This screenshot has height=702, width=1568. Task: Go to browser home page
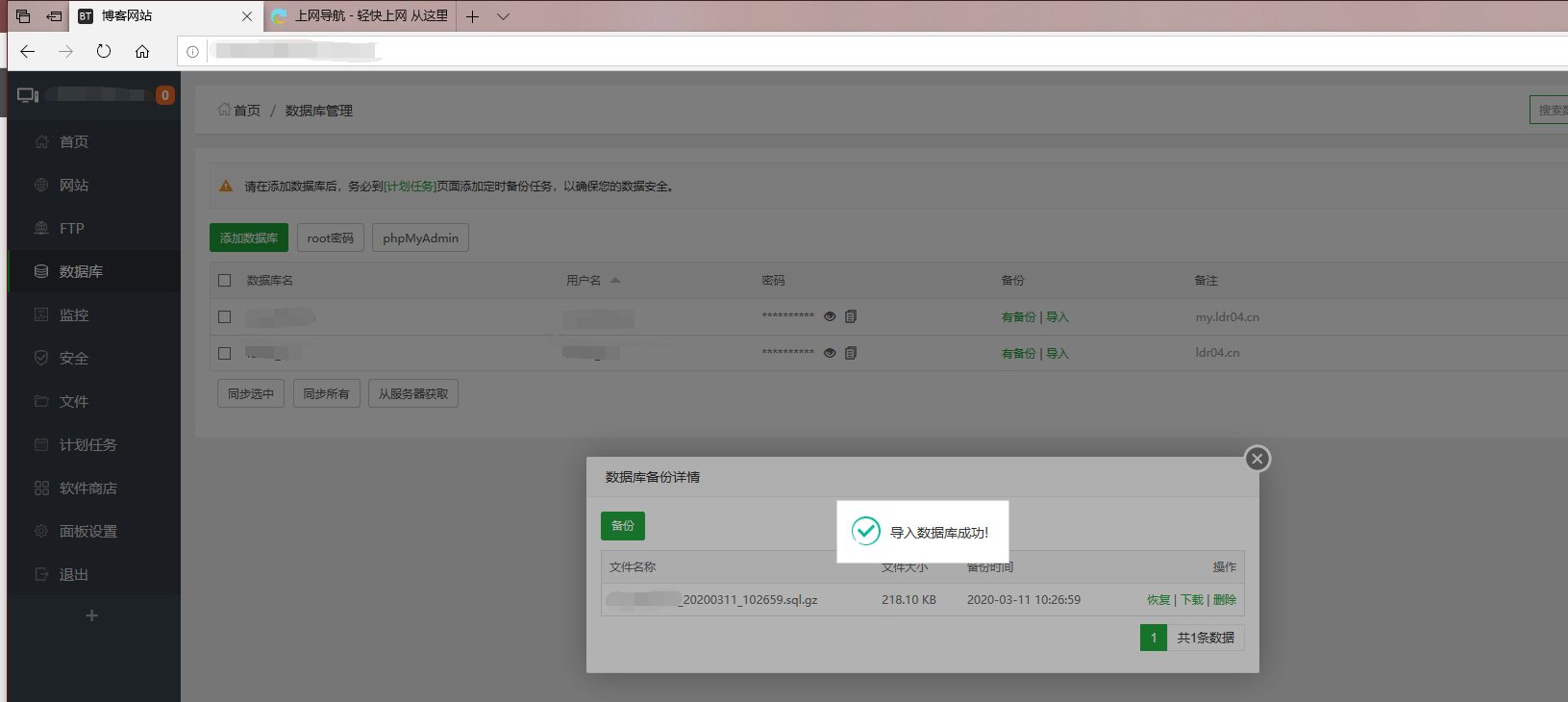pyautogui.click(x=142, y=52)
